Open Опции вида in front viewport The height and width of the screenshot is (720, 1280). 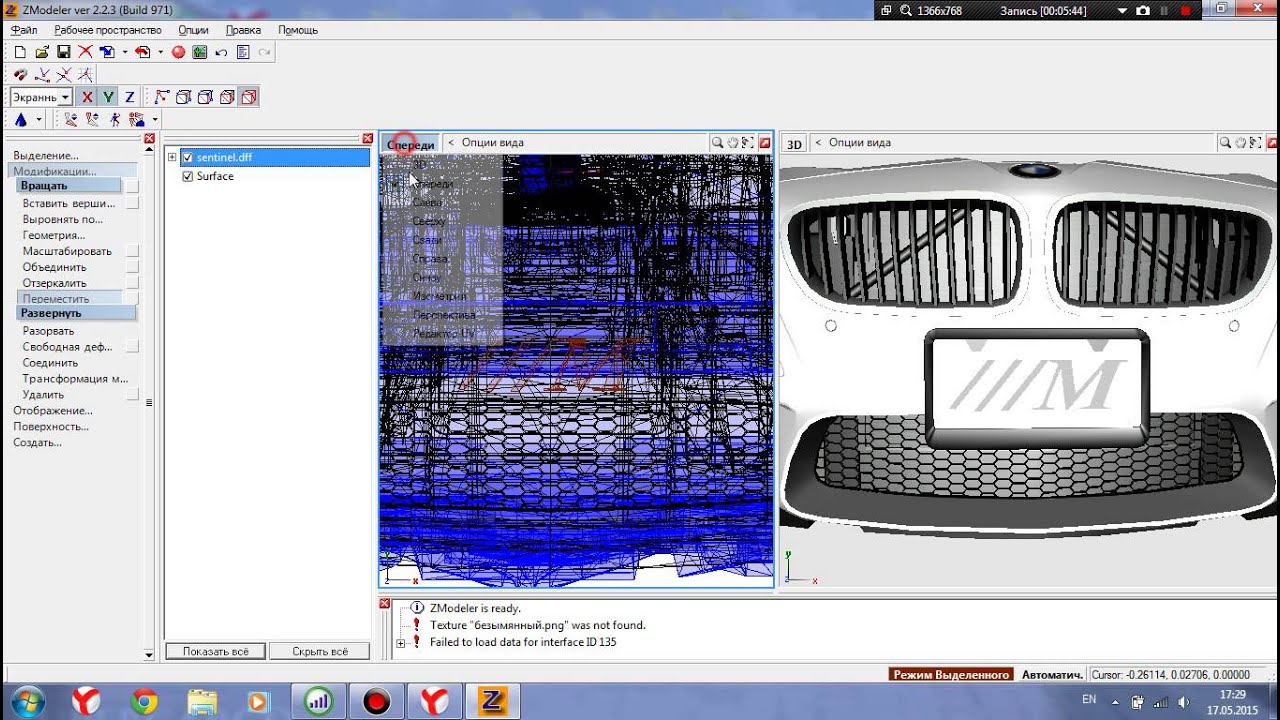pos(492,143)
